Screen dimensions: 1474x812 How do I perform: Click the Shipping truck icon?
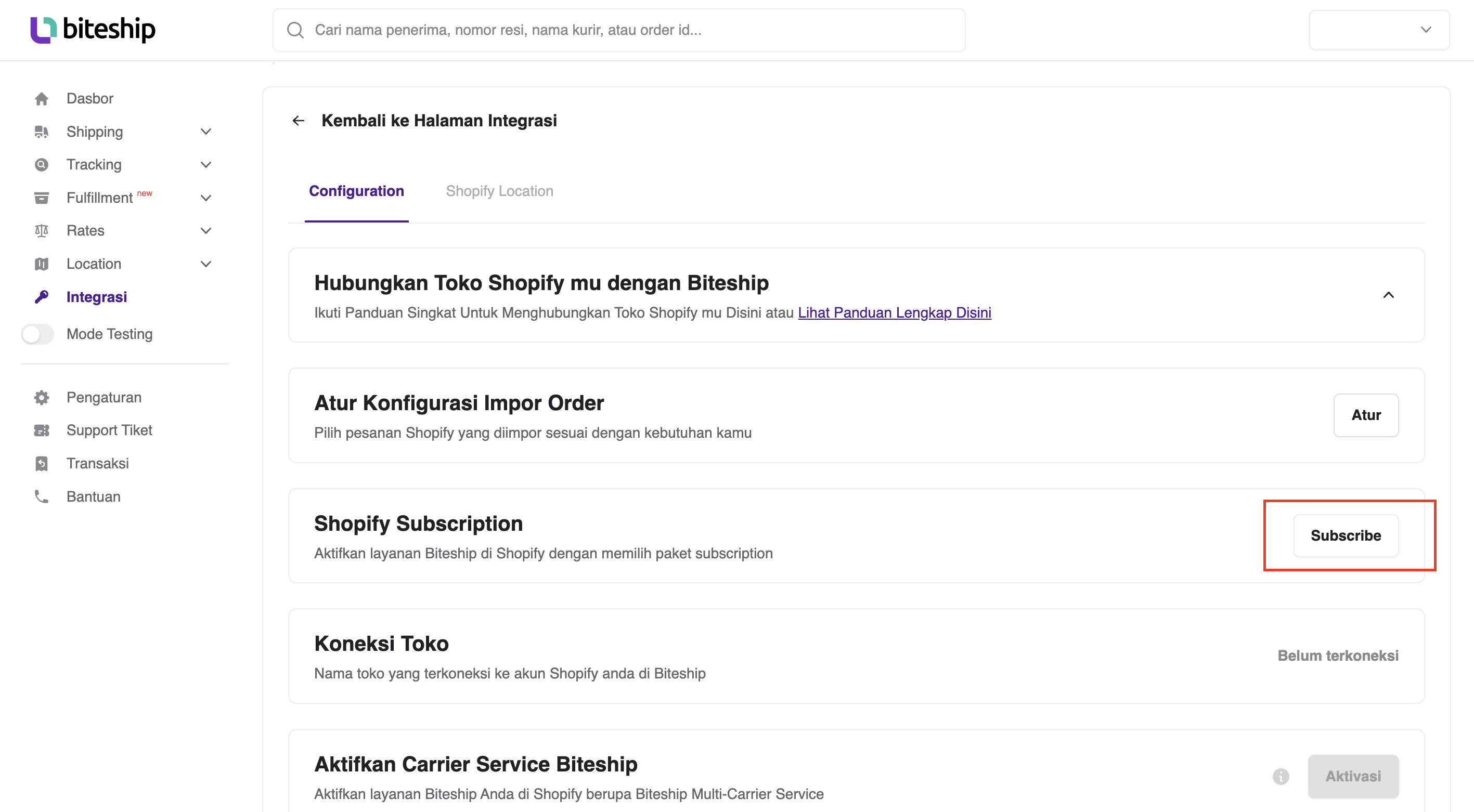[41, 132]
